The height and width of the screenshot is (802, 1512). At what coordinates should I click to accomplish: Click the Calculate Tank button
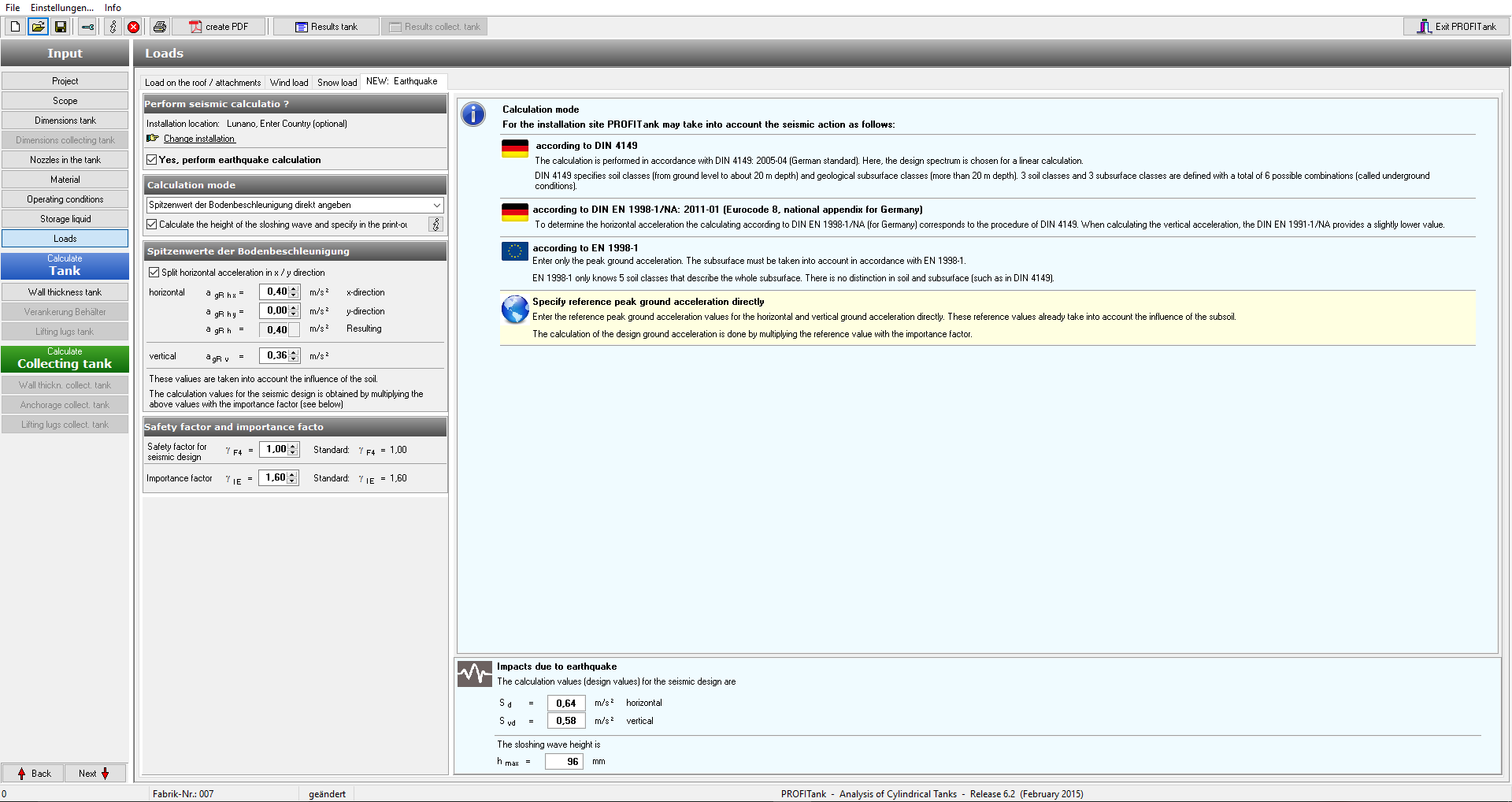65,265
